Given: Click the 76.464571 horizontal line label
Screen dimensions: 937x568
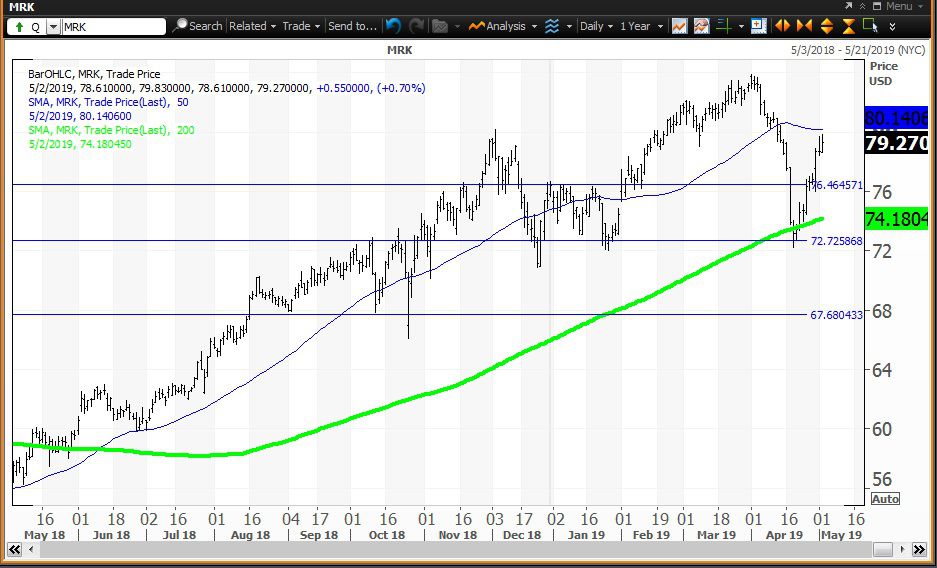Looking at the screenshot, I should coord(837,185).
